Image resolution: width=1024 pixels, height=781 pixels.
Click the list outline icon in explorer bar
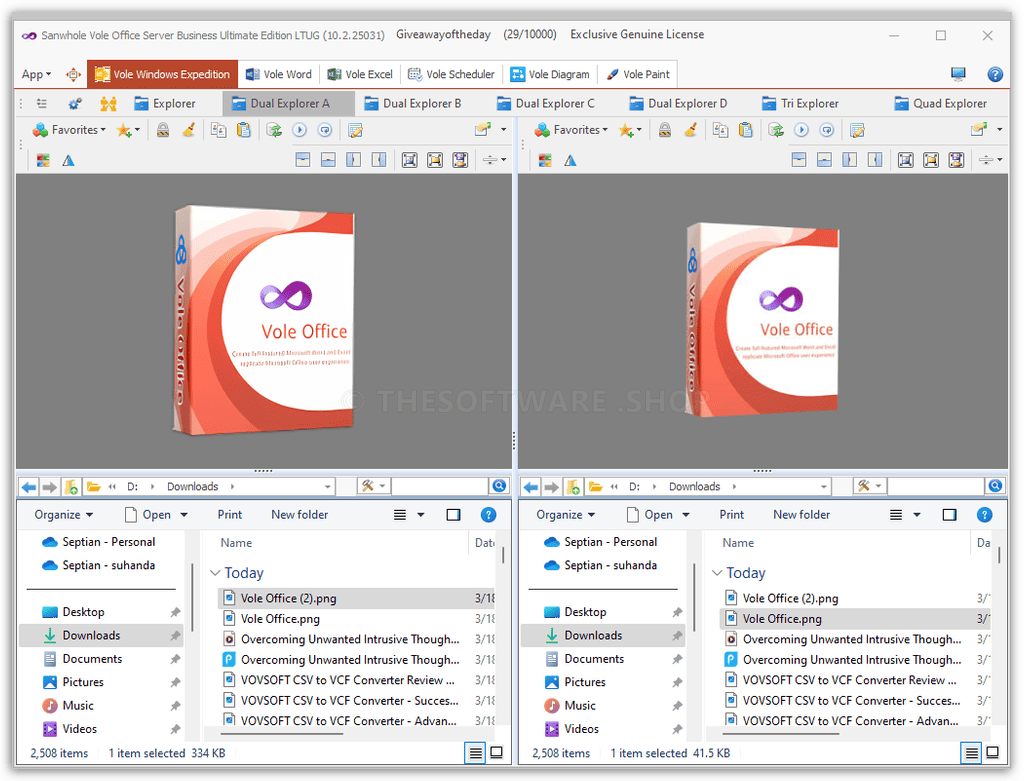(x=42, y=103)
